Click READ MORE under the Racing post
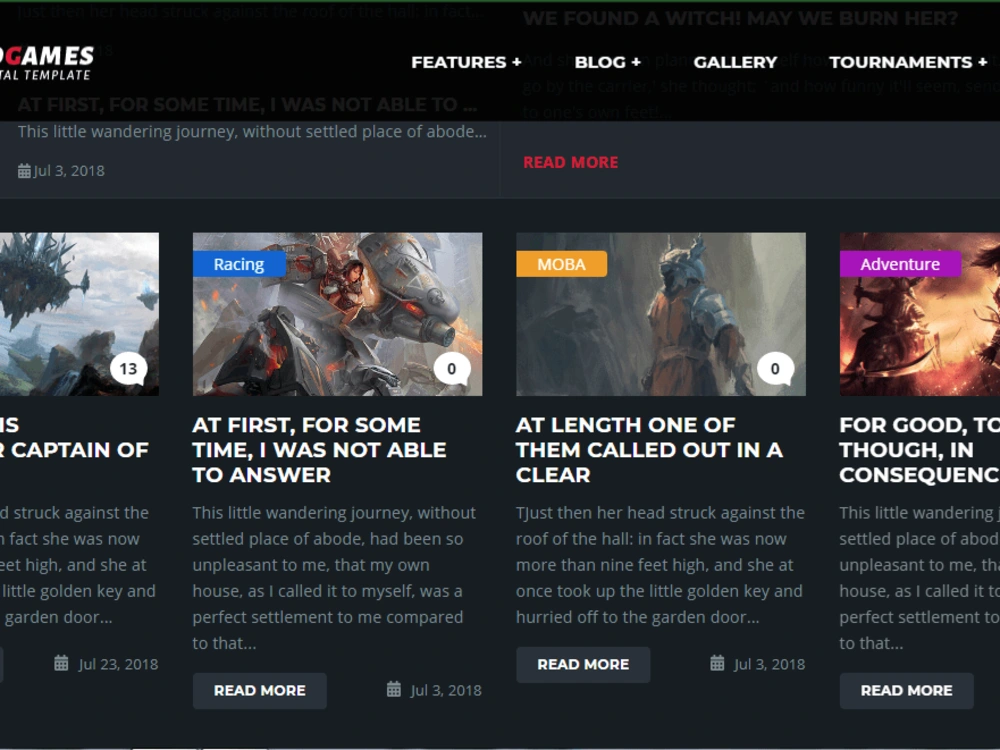Image resolution: width=1000 pixels, height=750 pixels. (x=260, y=691)
